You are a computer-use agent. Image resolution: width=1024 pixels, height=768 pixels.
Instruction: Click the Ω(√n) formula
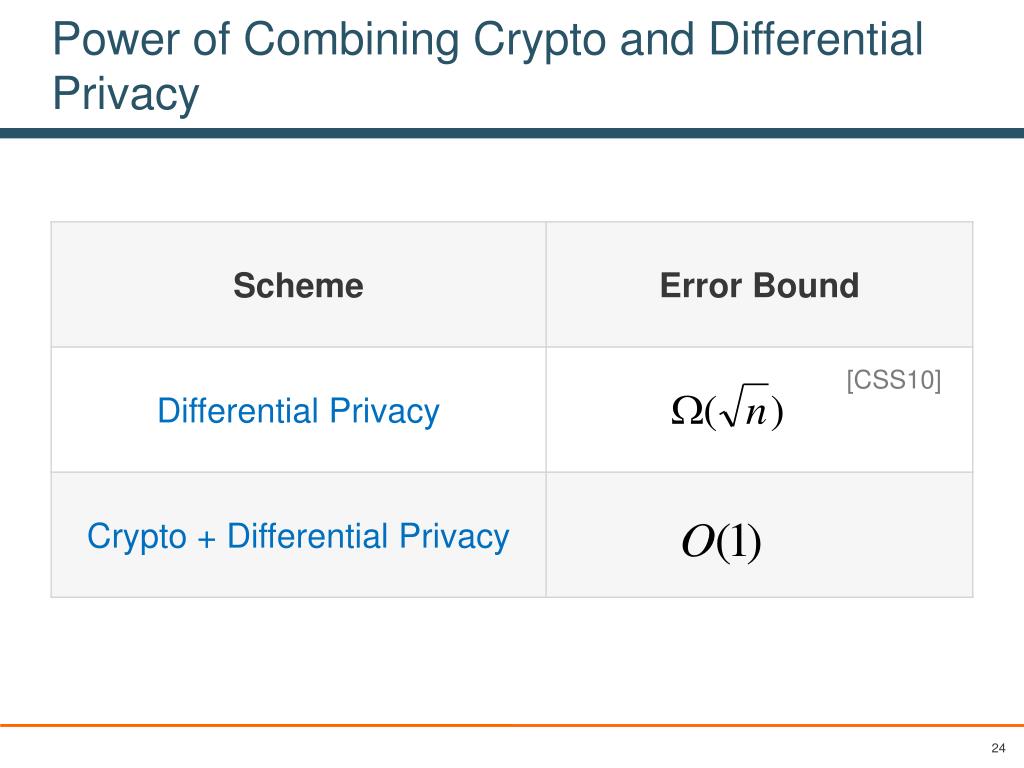point(727,409)
